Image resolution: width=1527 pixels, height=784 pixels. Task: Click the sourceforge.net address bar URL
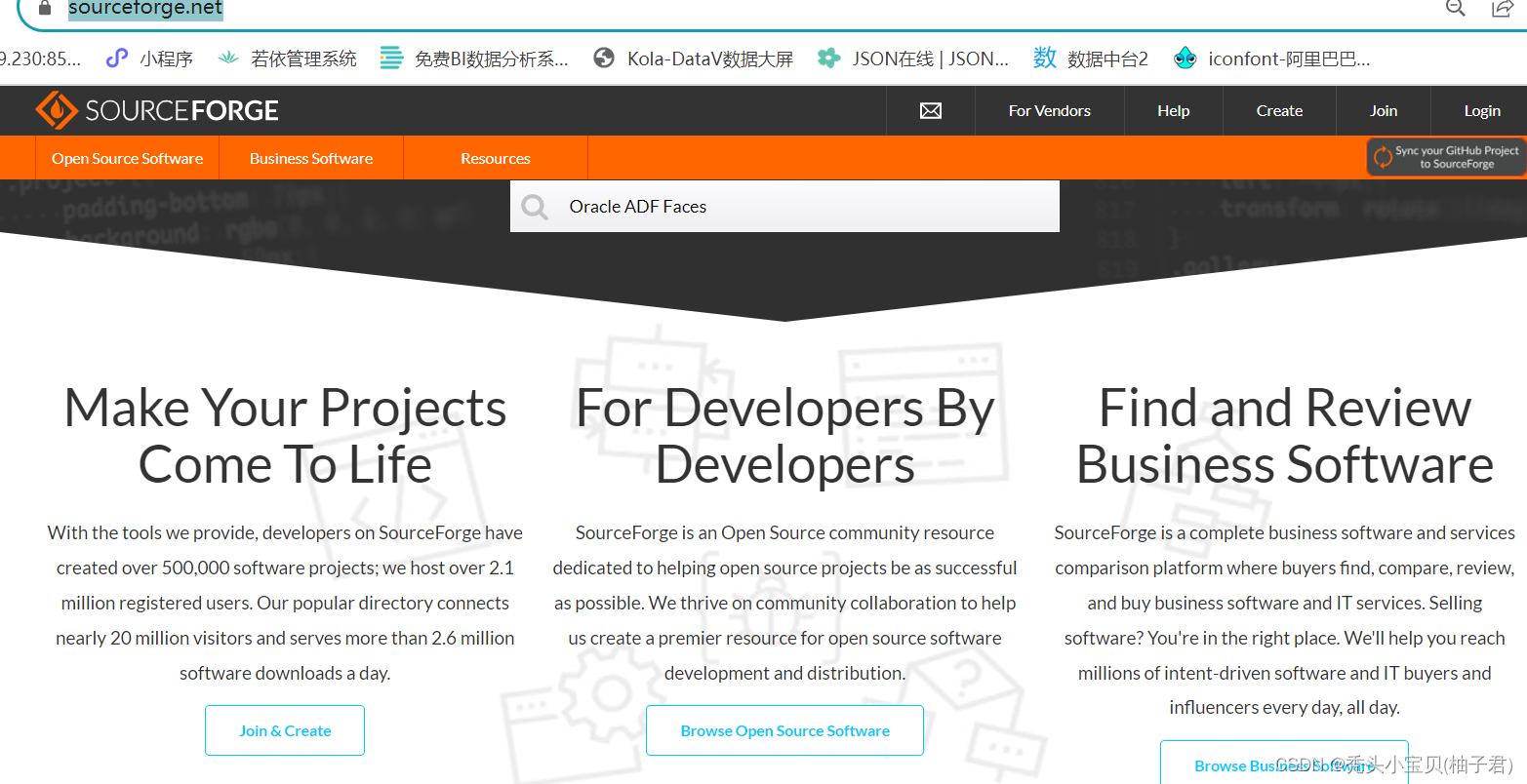[x=145, y=9]
